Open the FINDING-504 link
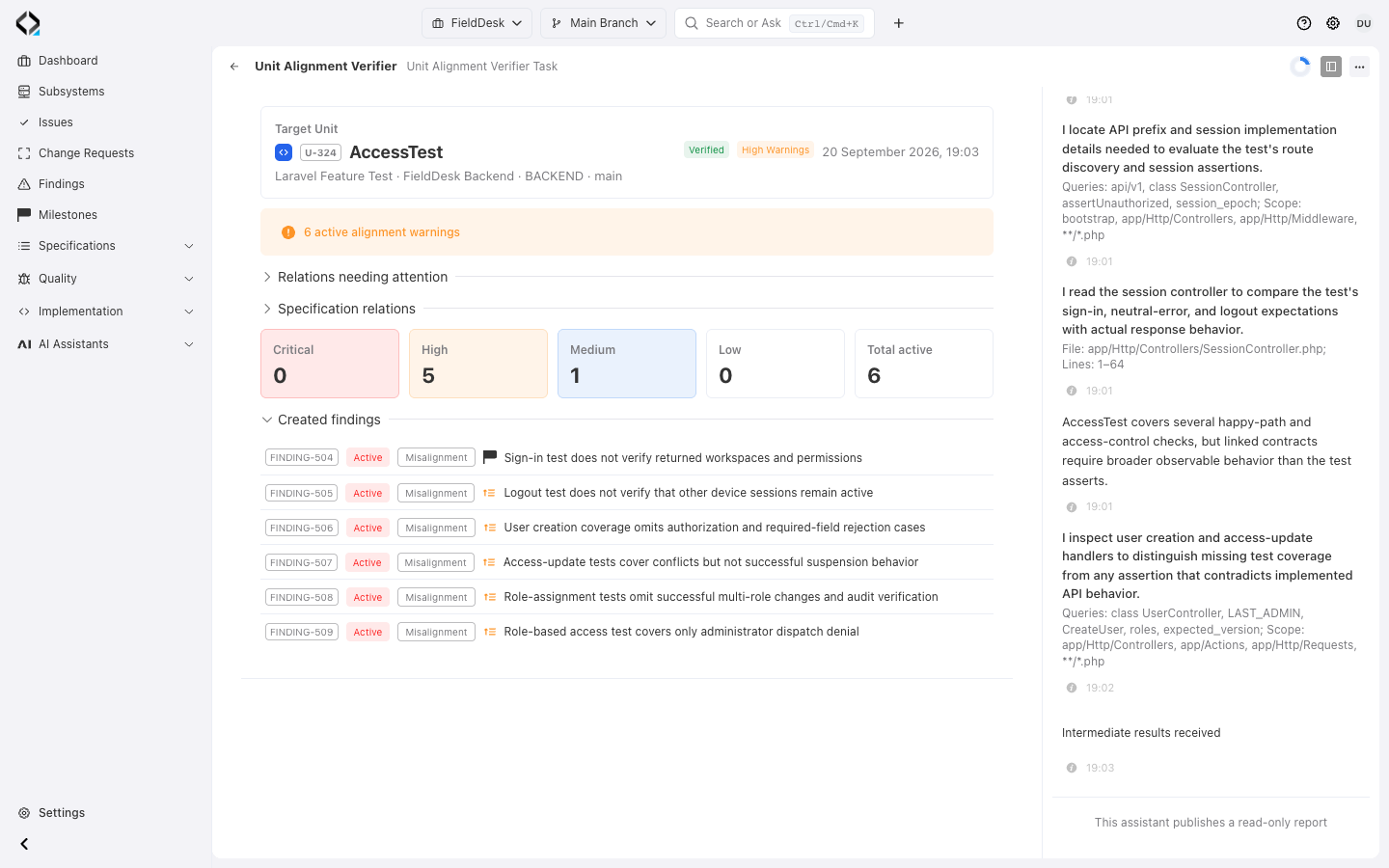This screenshot has height=868, width=1389. coord(302,458)
